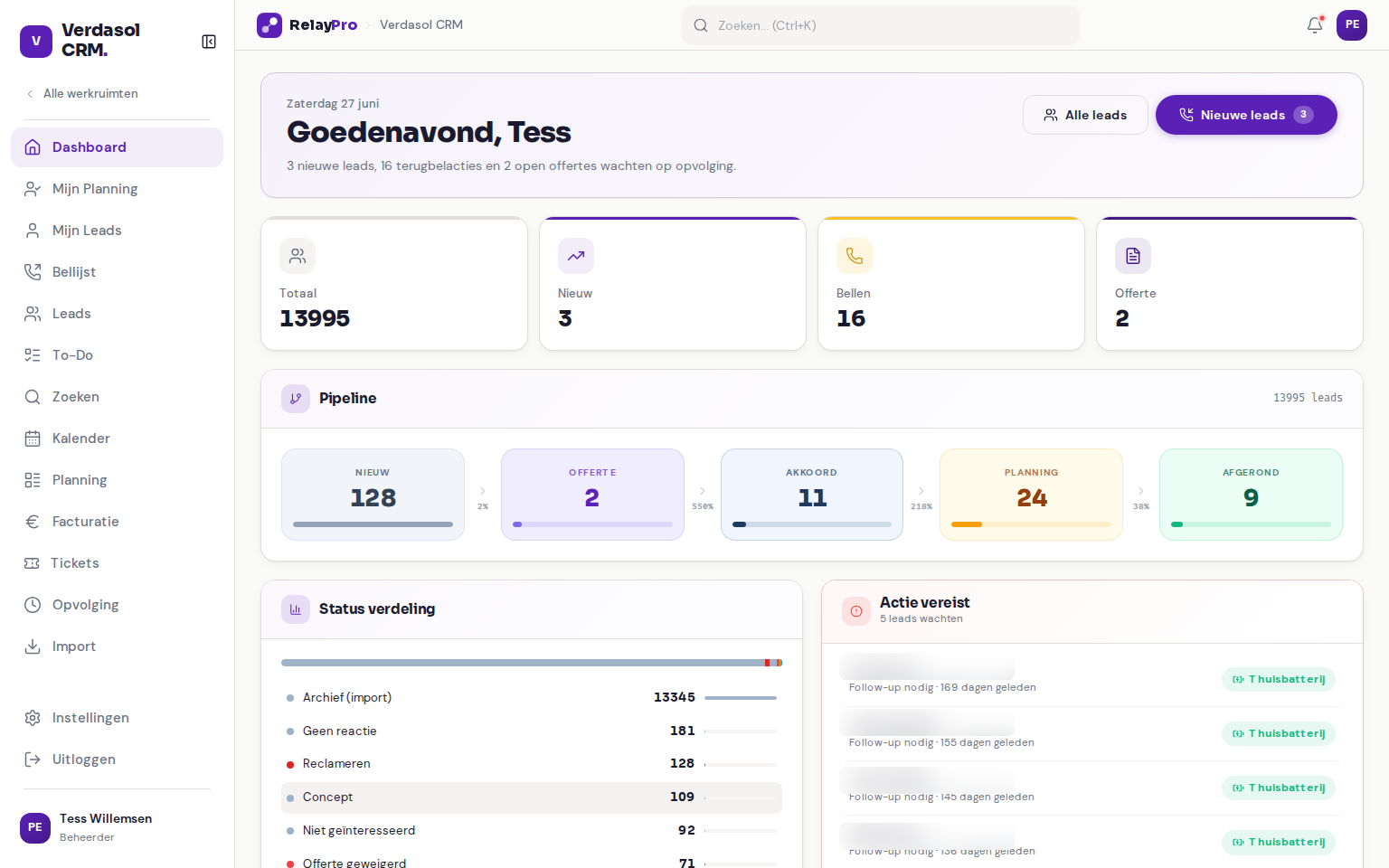Click the Nieuw card trend icon

coord(576,256)
